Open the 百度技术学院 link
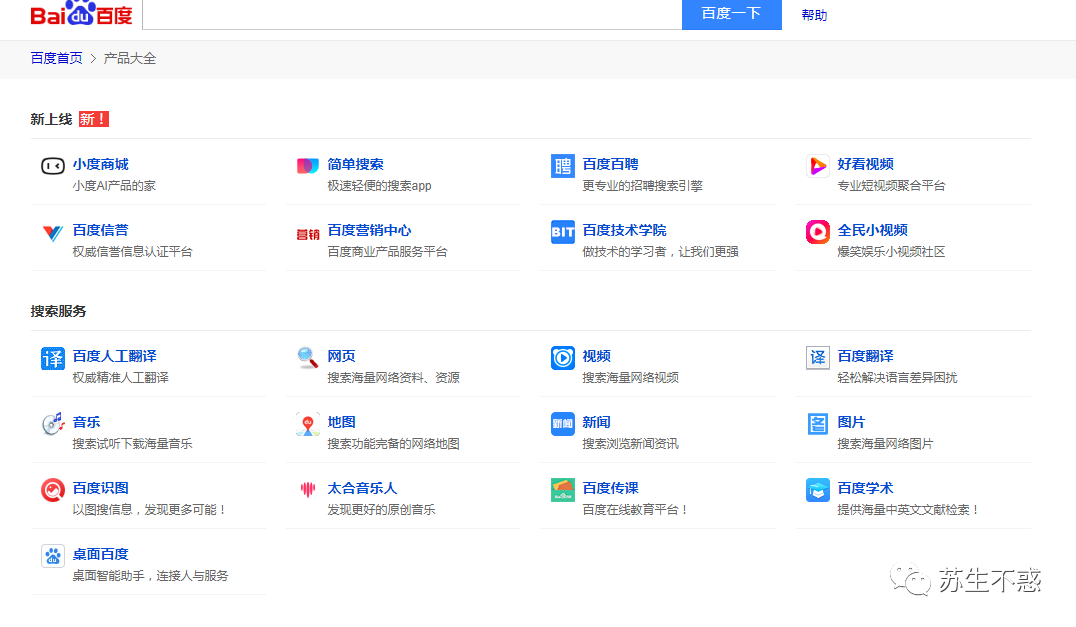1076x627 pixels. pyautogui.click(x=624, y=230)
